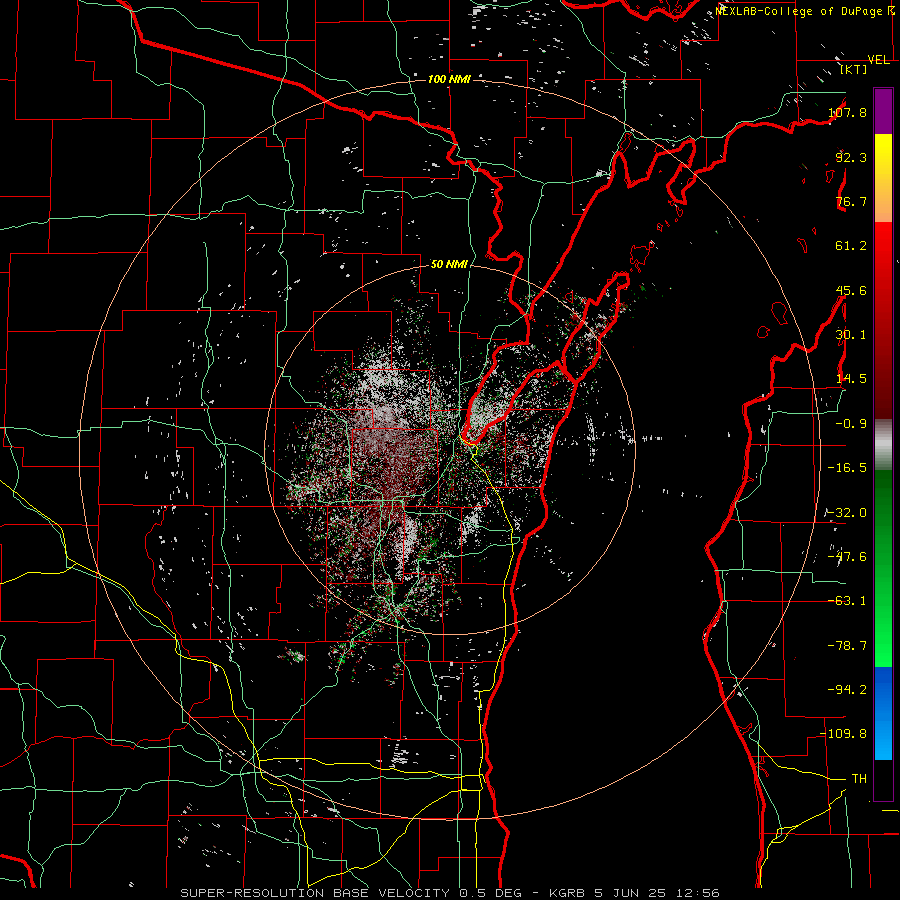Viewport: 900px width, 900px height.
Task: Select the 61.2 velocity scale value
Action: tap(851, 246)
